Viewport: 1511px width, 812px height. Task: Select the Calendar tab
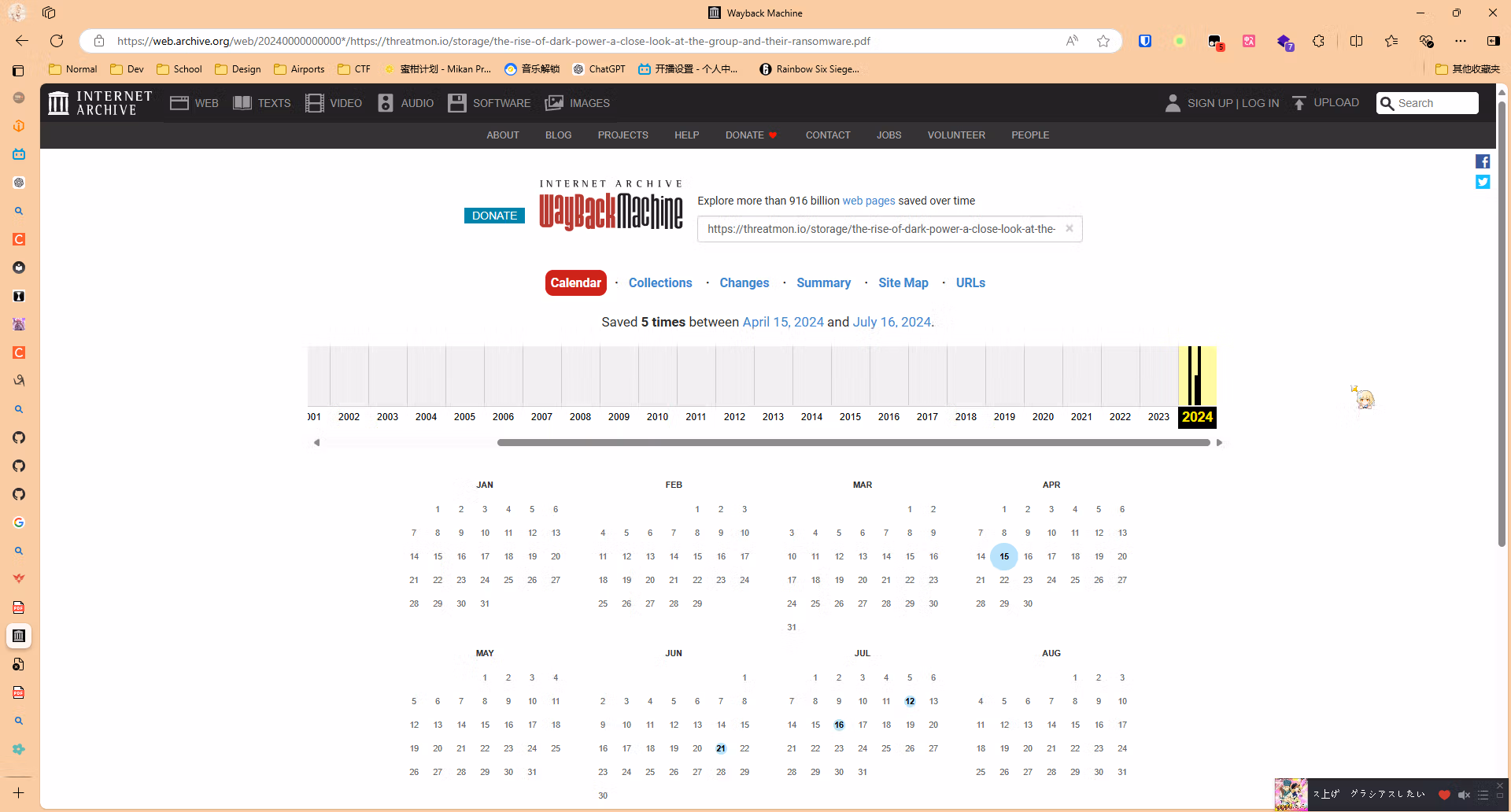tap(576, 282)
